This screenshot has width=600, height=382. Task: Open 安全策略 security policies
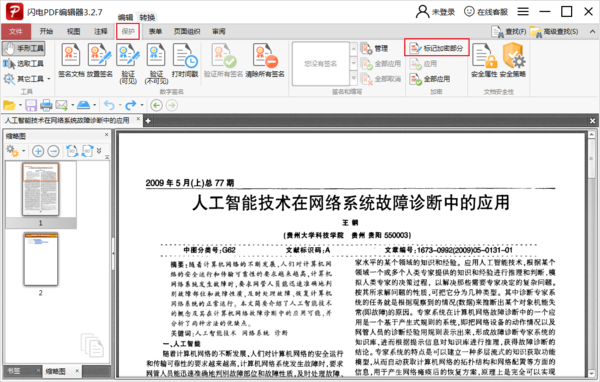tap(513, 60)
